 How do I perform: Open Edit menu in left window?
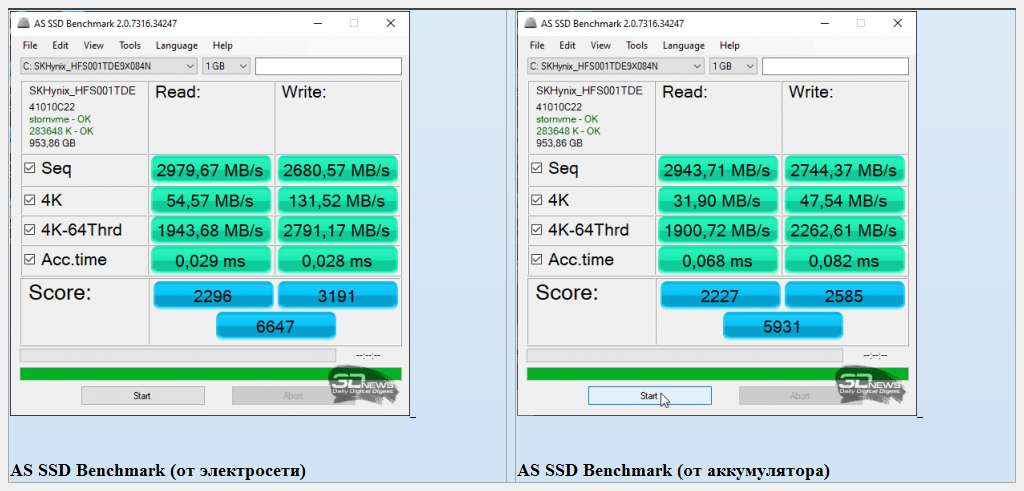pos(61,46)
